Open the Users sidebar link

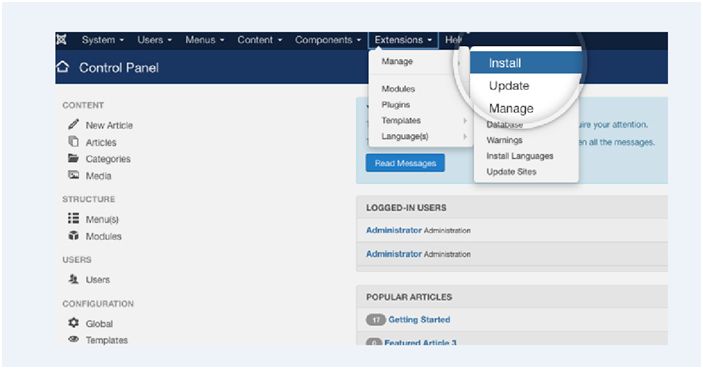98,279
